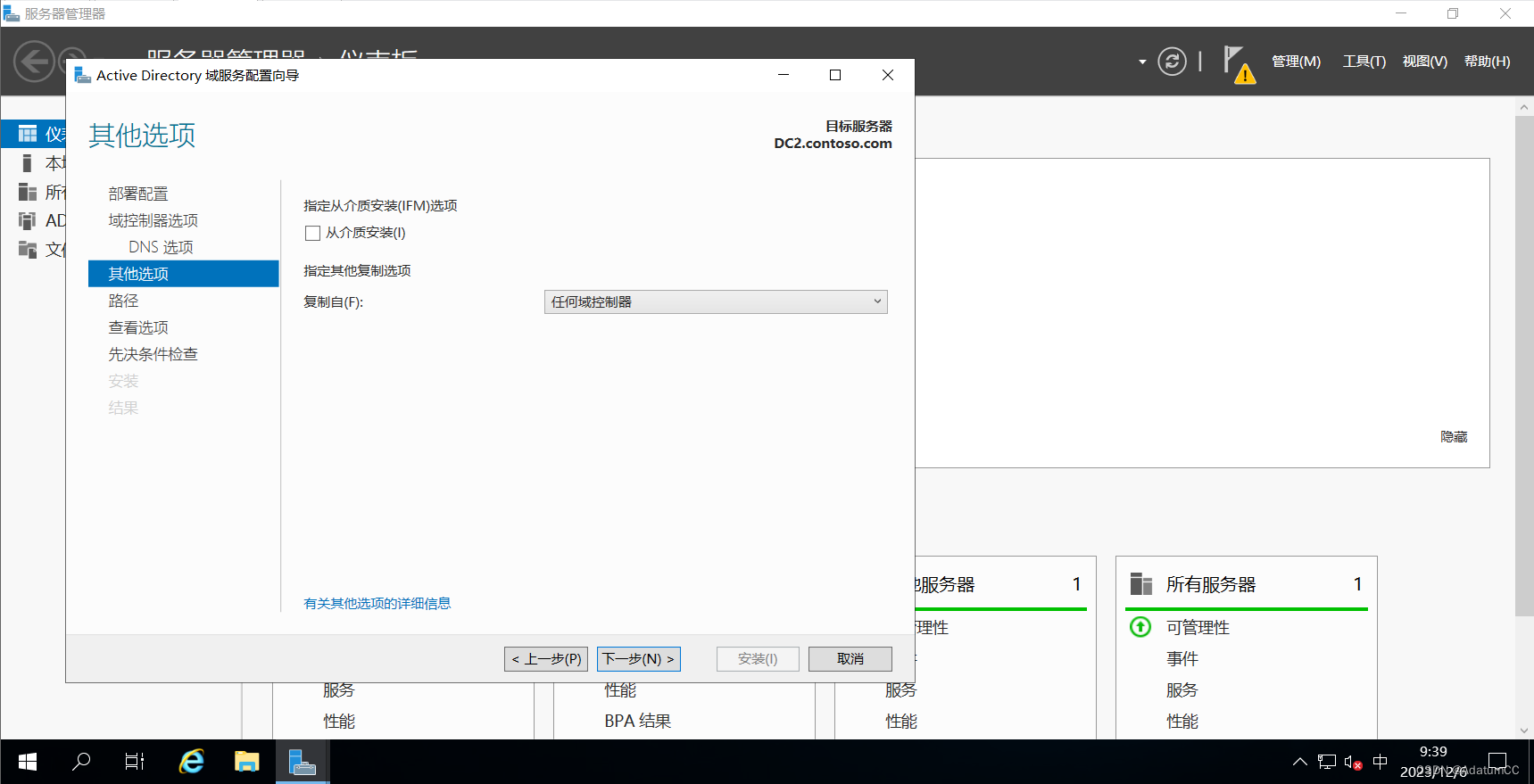Show hidden tray icons chevron
Viewport: 1534px width, 784px height.
tap(1300, 762)
